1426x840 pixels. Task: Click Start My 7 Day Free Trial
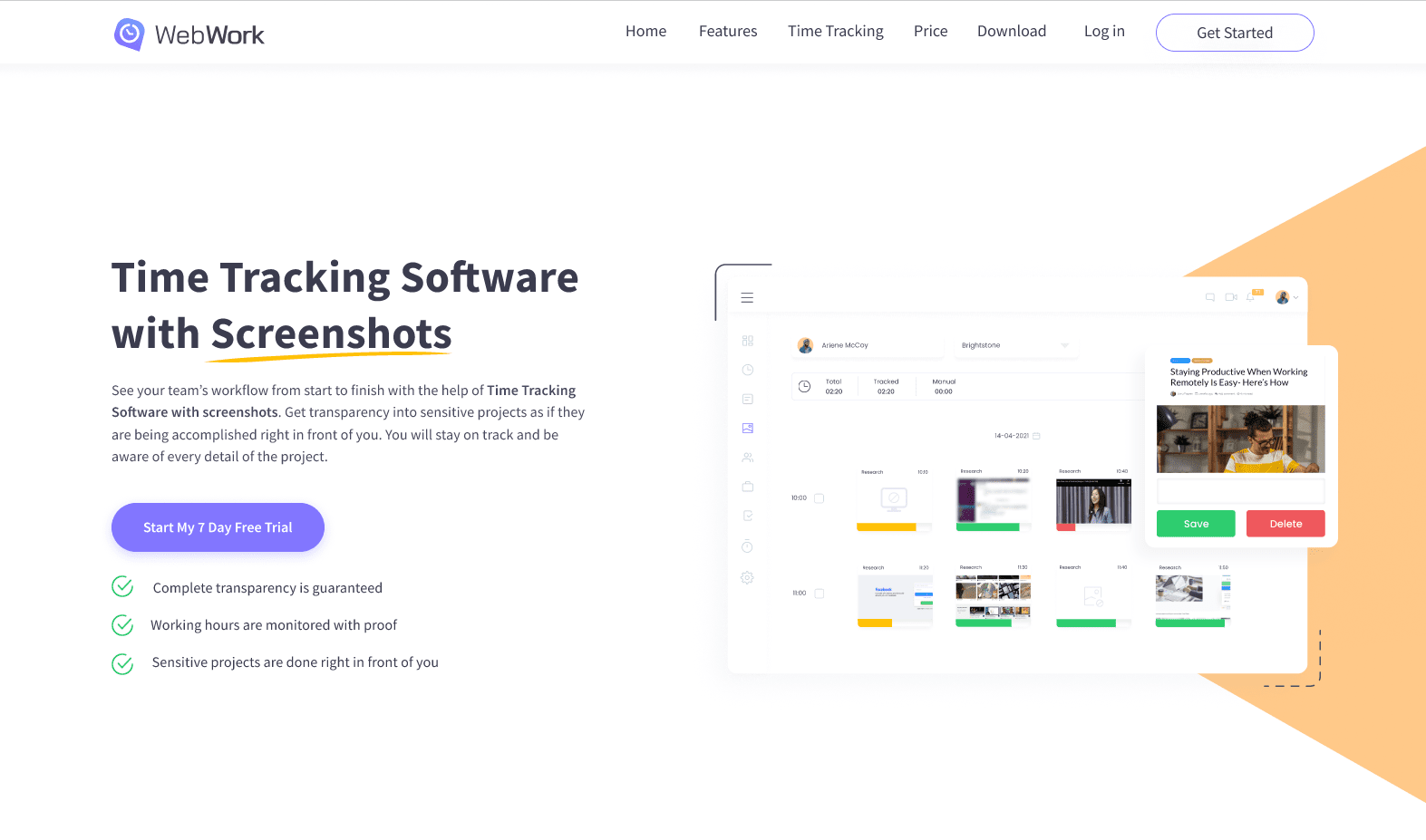coord(218,527)
